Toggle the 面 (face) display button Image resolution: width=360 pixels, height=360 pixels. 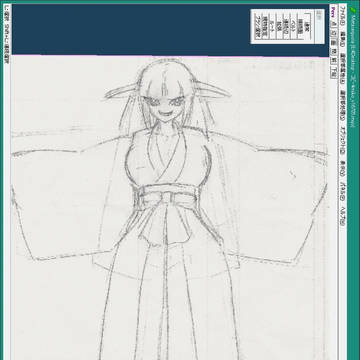point(333,43)
